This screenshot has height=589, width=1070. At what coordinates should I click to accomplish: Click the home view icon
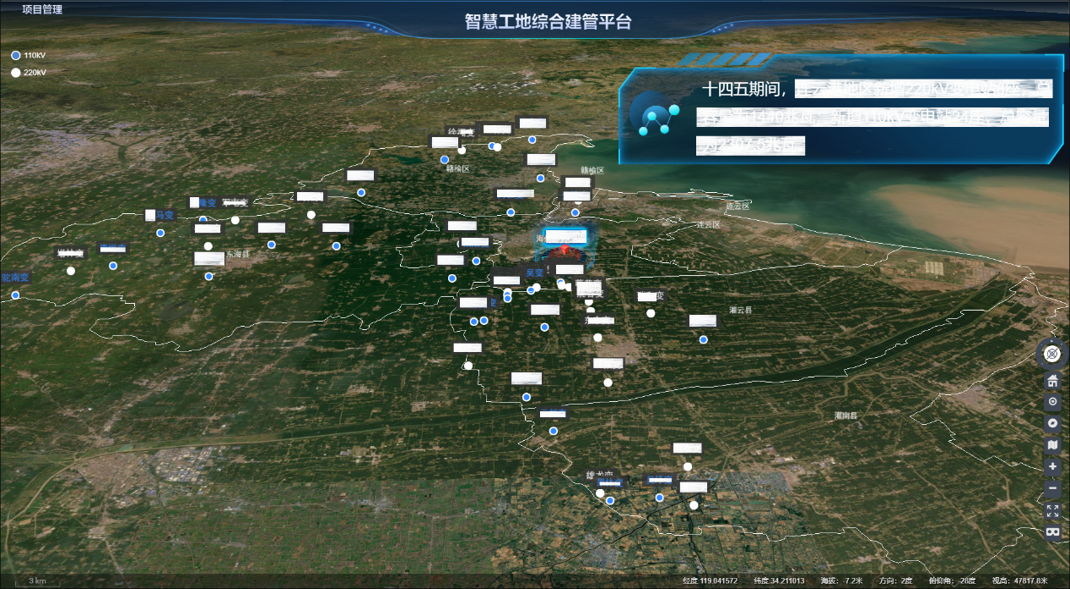click(x=1052, y=381)
